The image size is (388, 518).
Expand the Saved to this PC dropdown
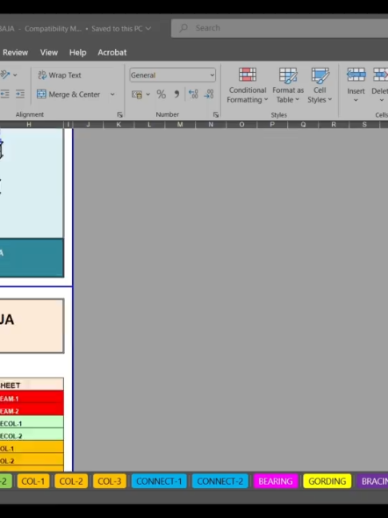(x=148, y=29)
